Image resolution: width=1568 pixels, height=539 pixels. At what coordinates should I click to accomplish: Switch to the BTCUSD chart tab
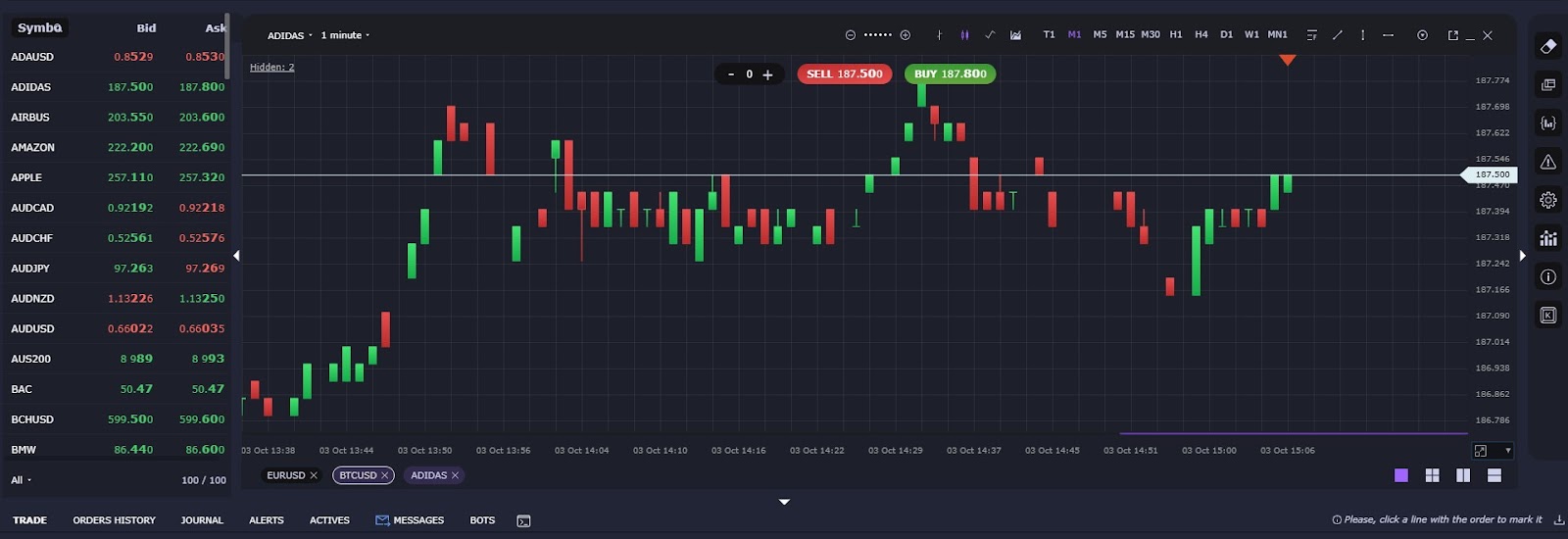tap(363, 475)
